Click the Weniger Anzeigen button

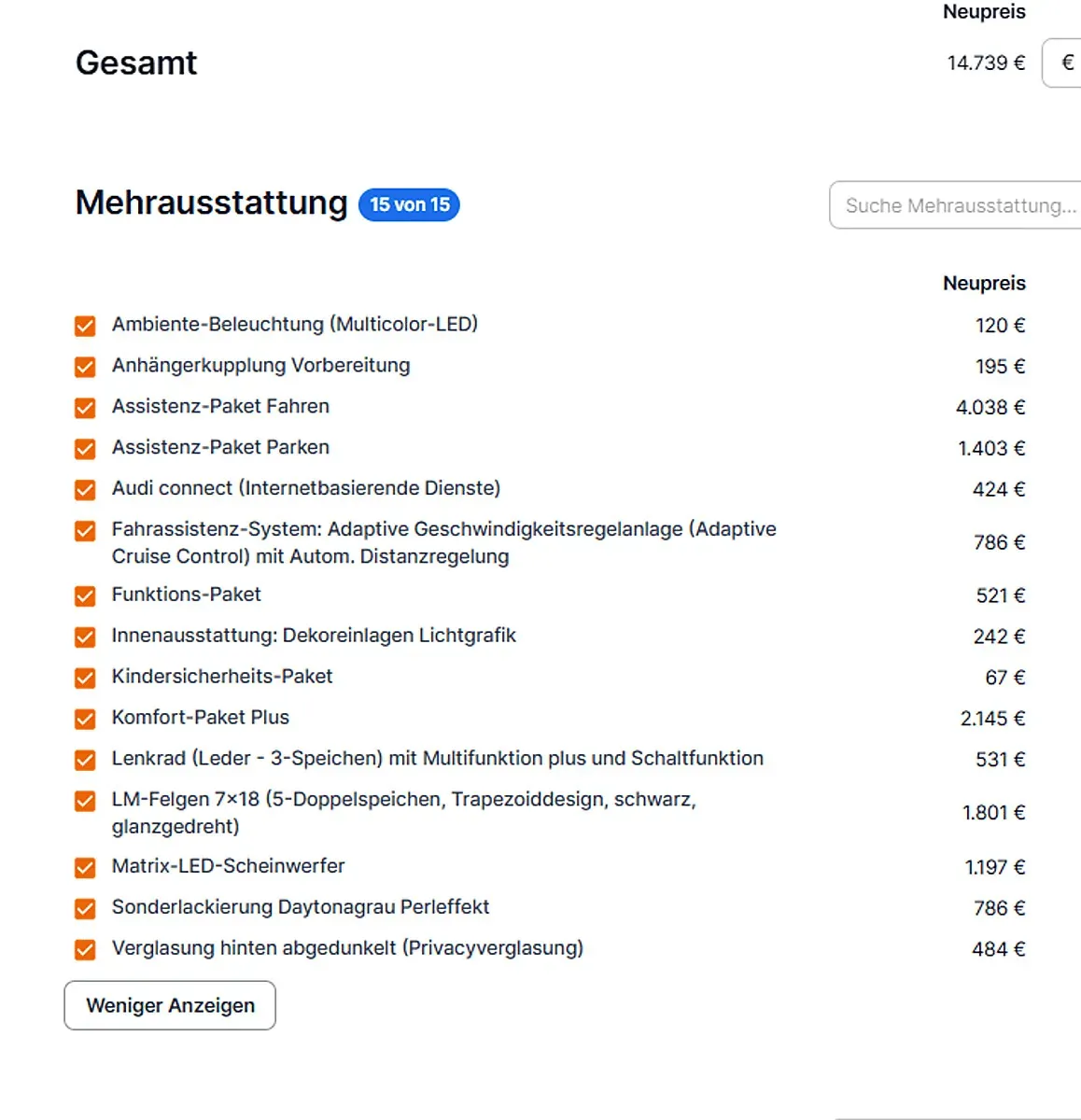coord(170,1005)
